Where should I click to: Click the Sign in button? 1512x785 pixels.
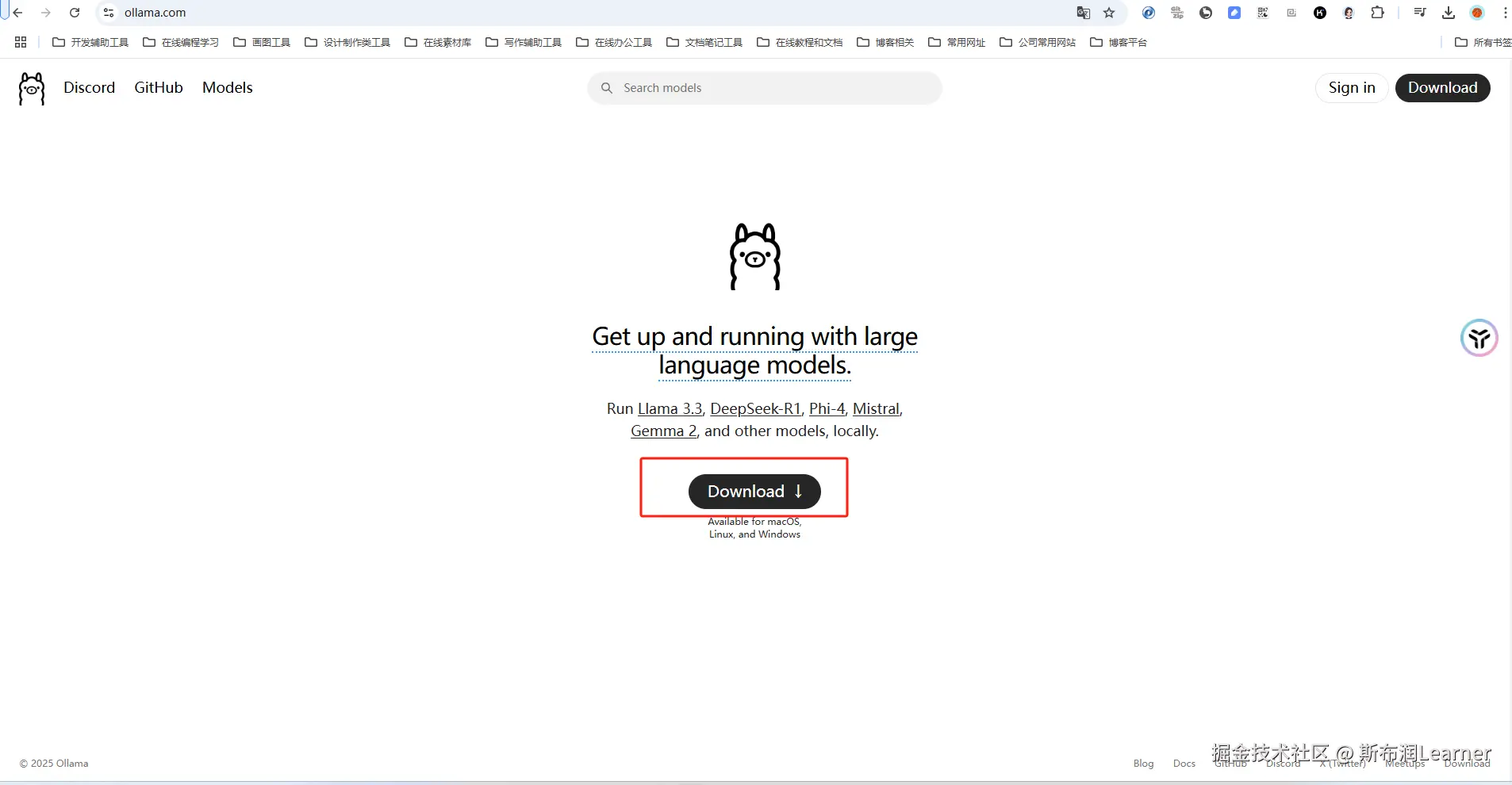(1352, 88)
